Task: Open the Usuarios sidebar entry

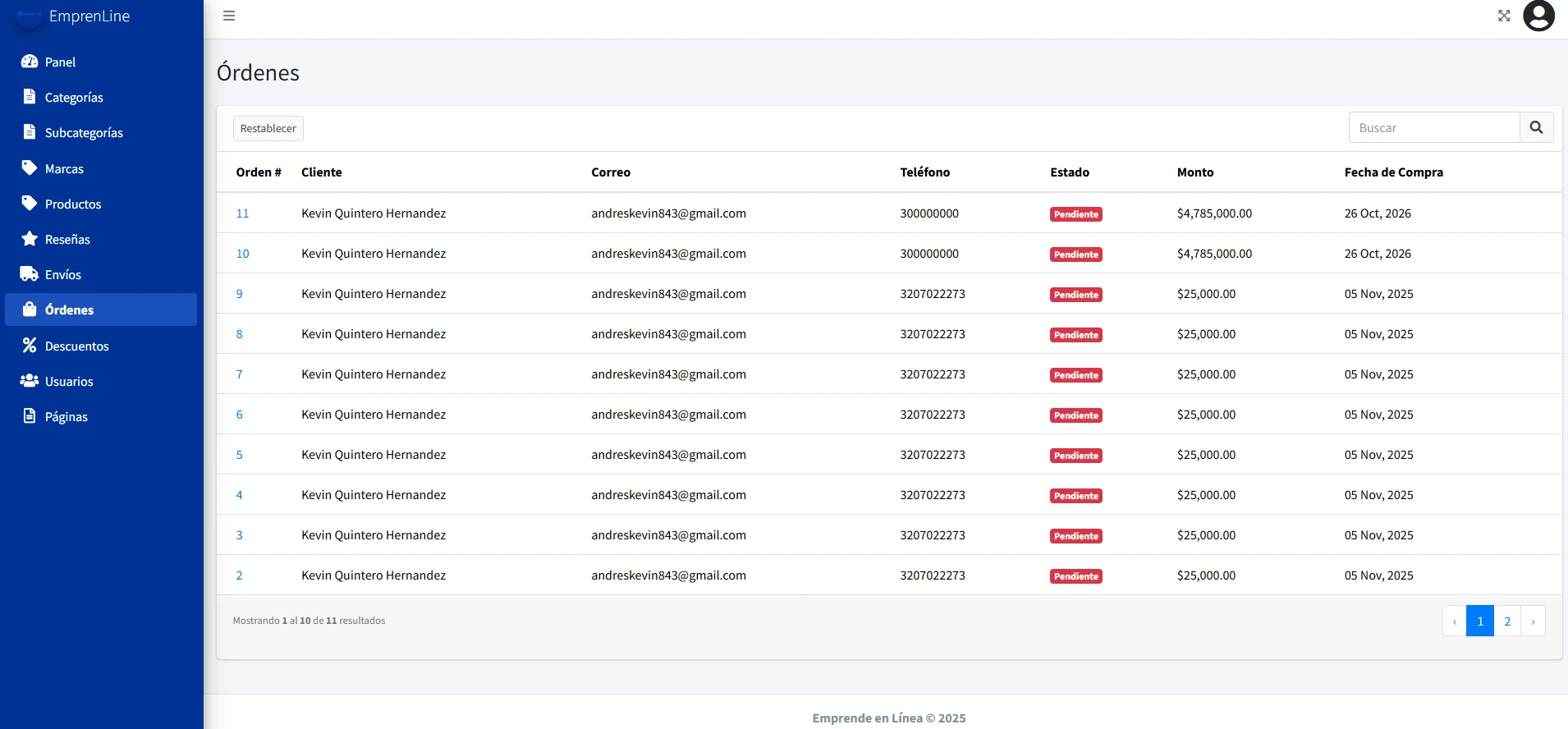Action: point(101,381)
